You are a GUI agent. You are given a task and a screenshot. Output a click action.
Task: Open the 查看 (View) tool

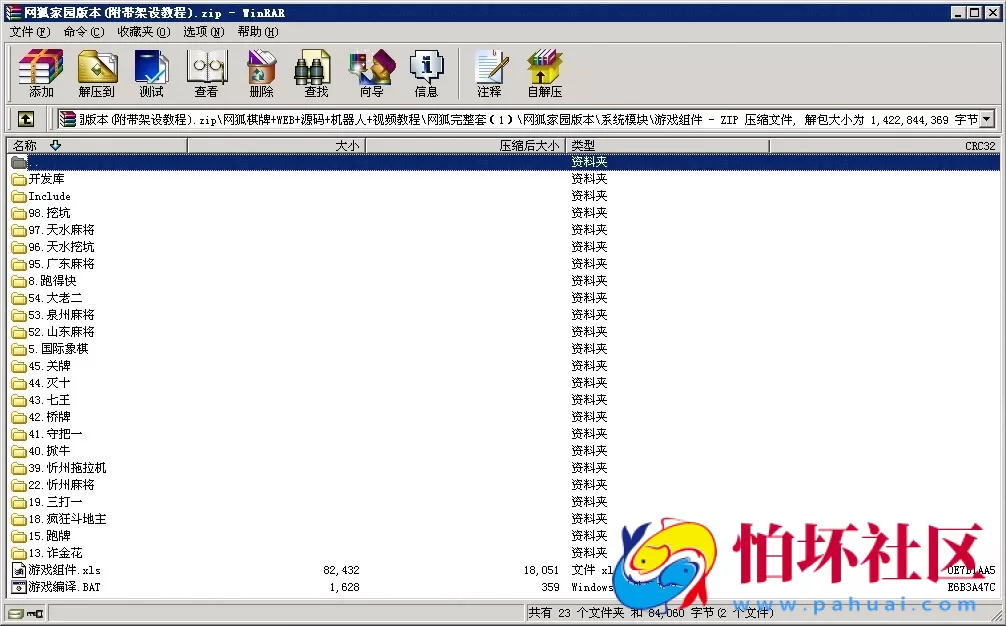tap(206, 72)
